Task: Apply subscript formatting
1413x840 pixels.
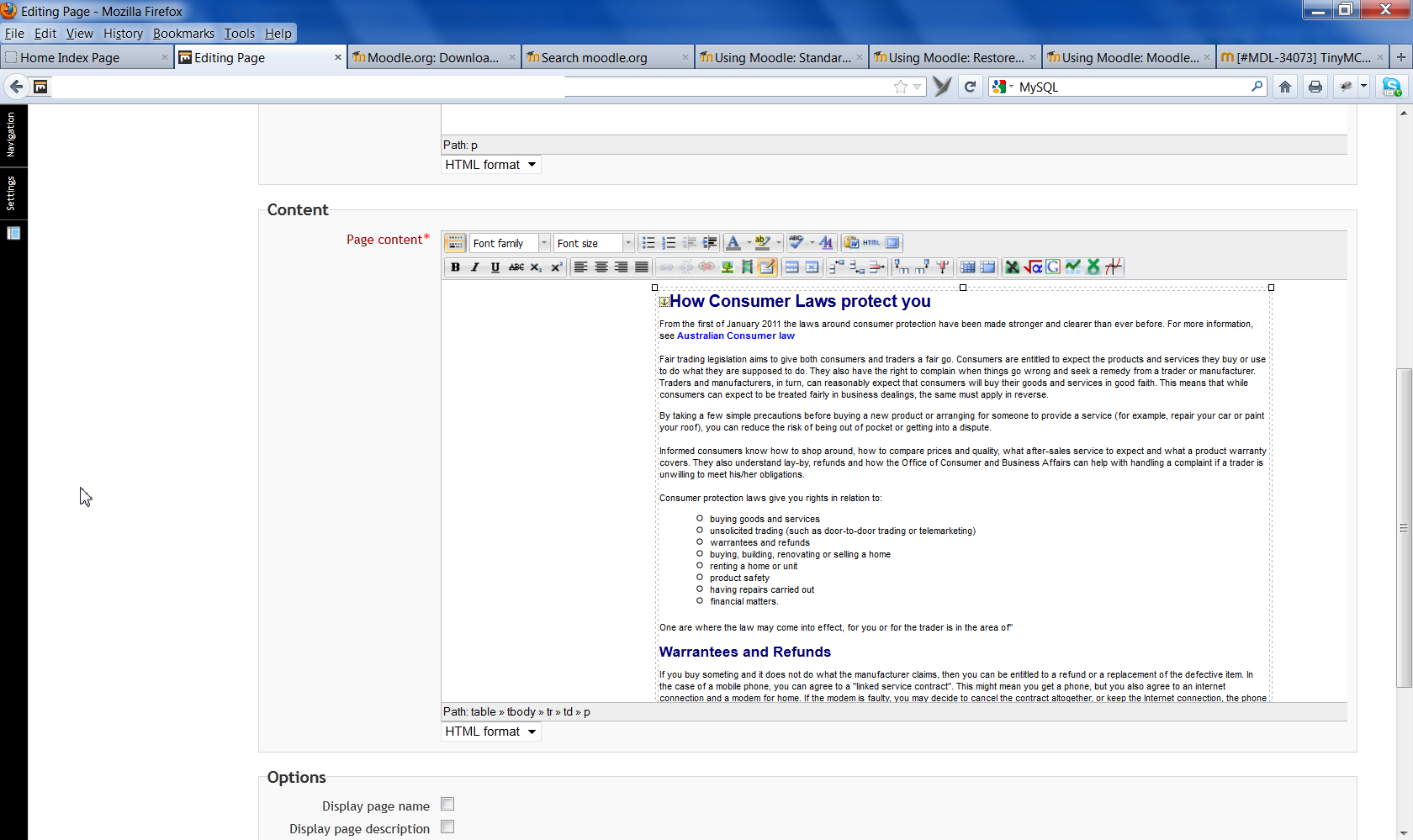Action: tap(537, 267)
